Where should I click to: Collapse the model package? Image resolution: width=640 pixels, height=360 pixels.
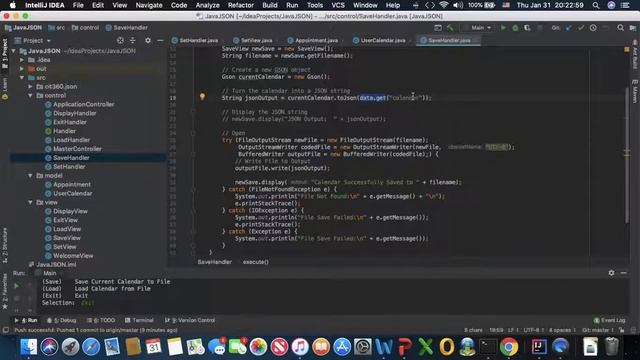pyautogui.click(x=30, y=176)
